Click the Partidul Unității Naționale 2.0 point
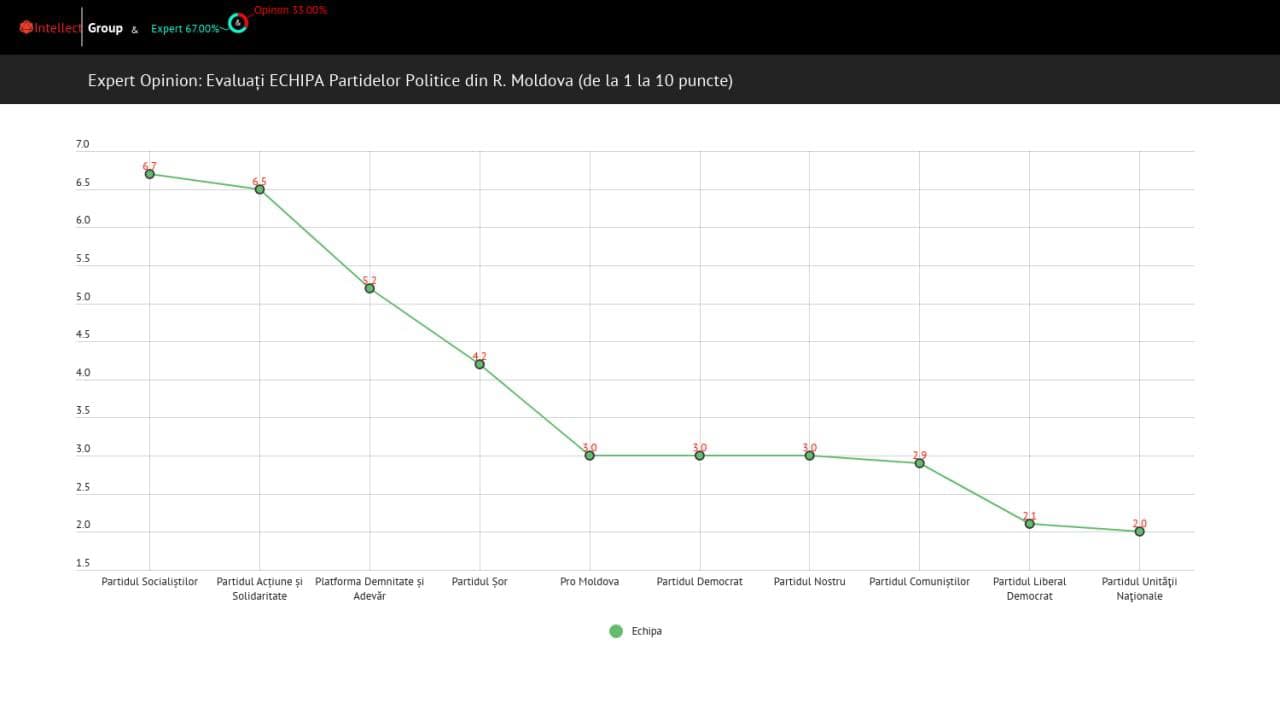The height and width of the screenshot is (720, 1280). tap(1140, 531)
